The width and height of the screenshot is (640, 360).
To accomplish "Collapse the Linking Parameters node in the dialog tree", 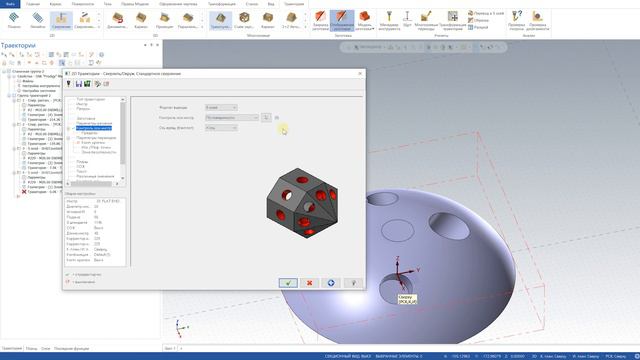I will coord(68,138).
